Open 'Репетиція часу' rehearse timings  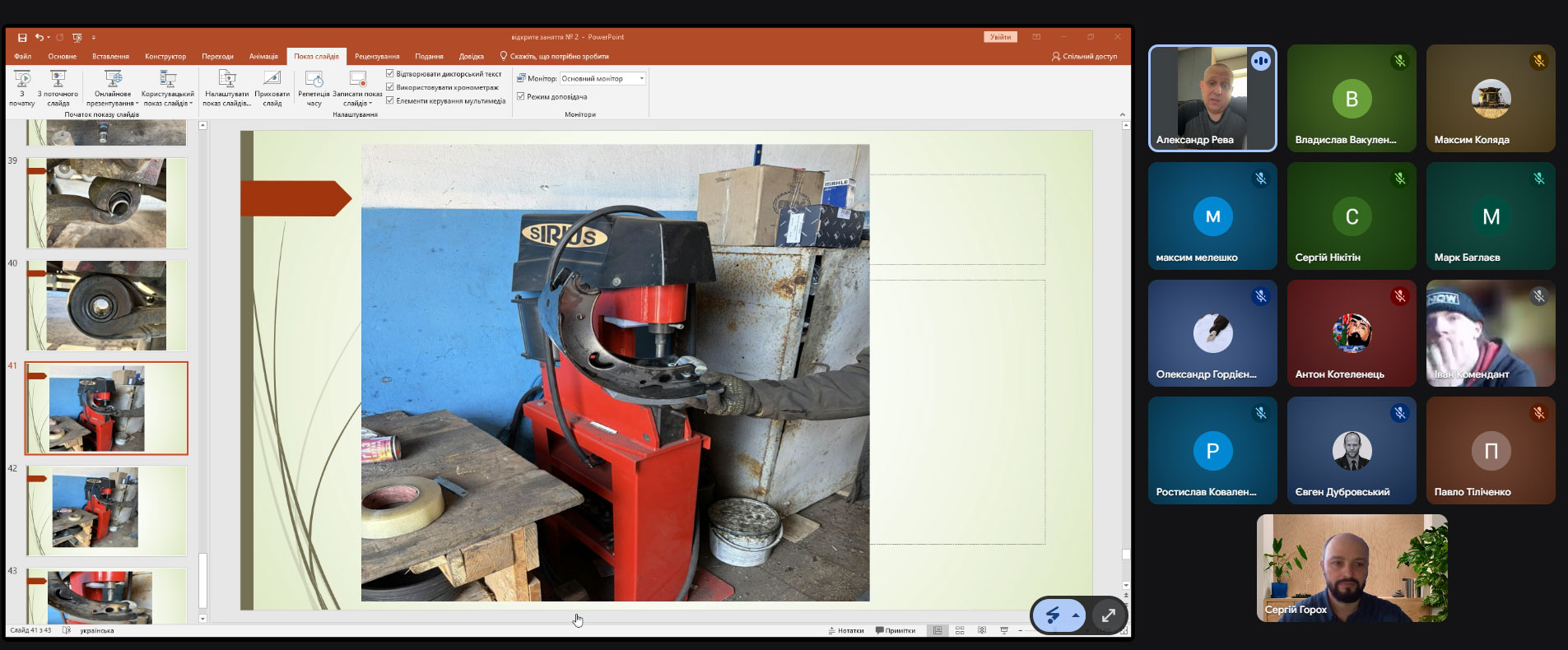(314, 81)
